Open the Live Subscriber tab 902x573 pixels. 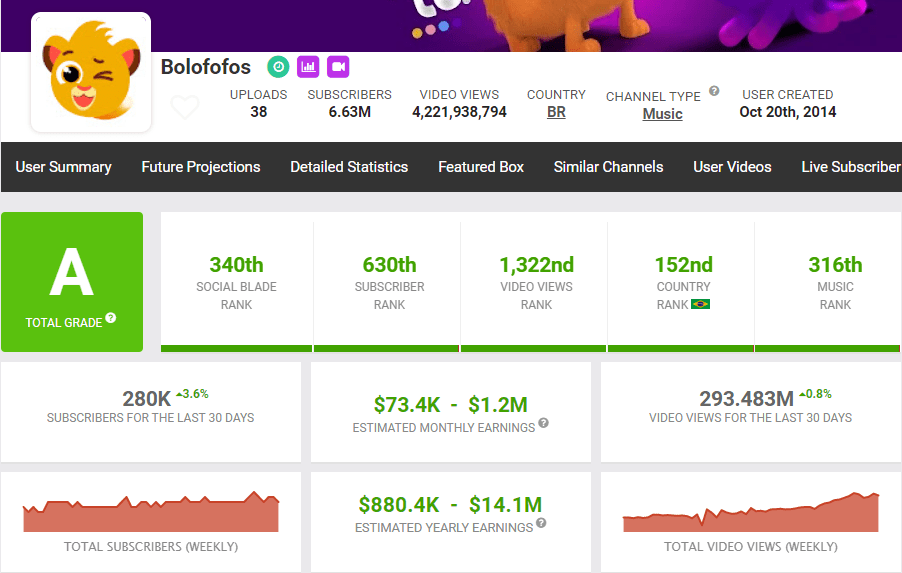pos(851,167)
